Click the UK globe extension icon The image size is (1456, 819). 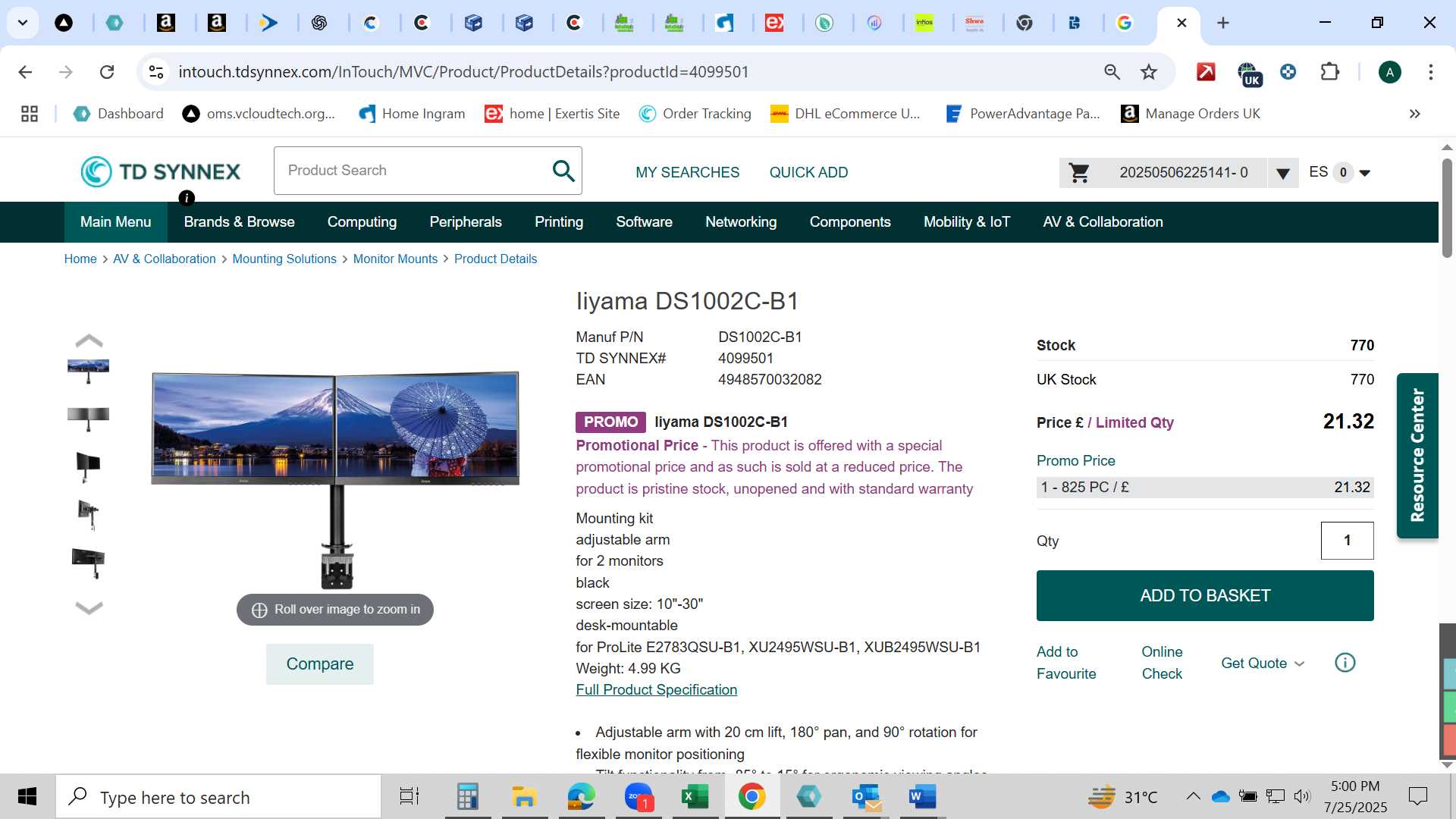click(x=1248, y=74)
